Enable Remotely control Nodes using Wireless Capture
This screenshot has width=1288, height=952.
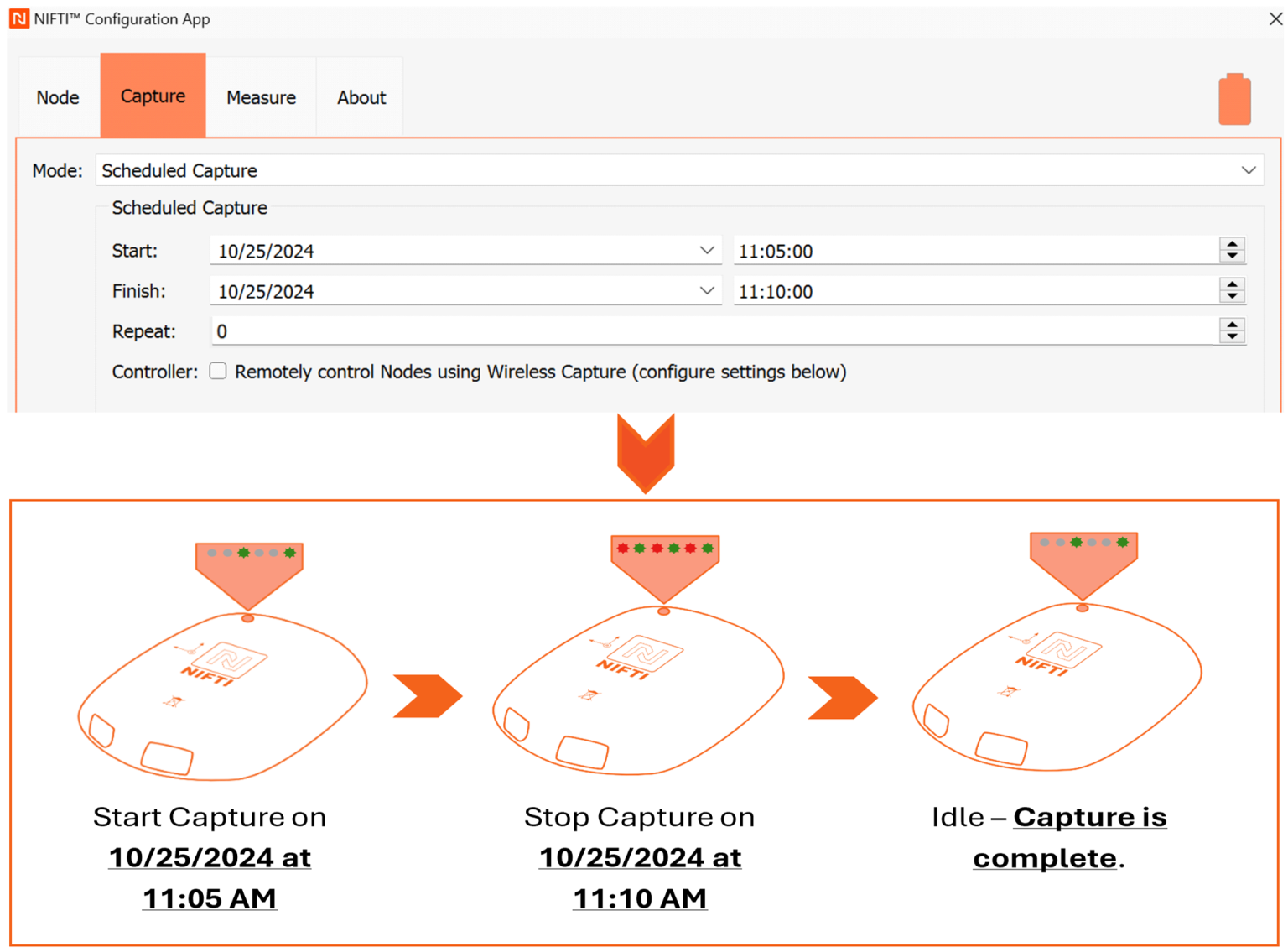[x=218, y=371]
